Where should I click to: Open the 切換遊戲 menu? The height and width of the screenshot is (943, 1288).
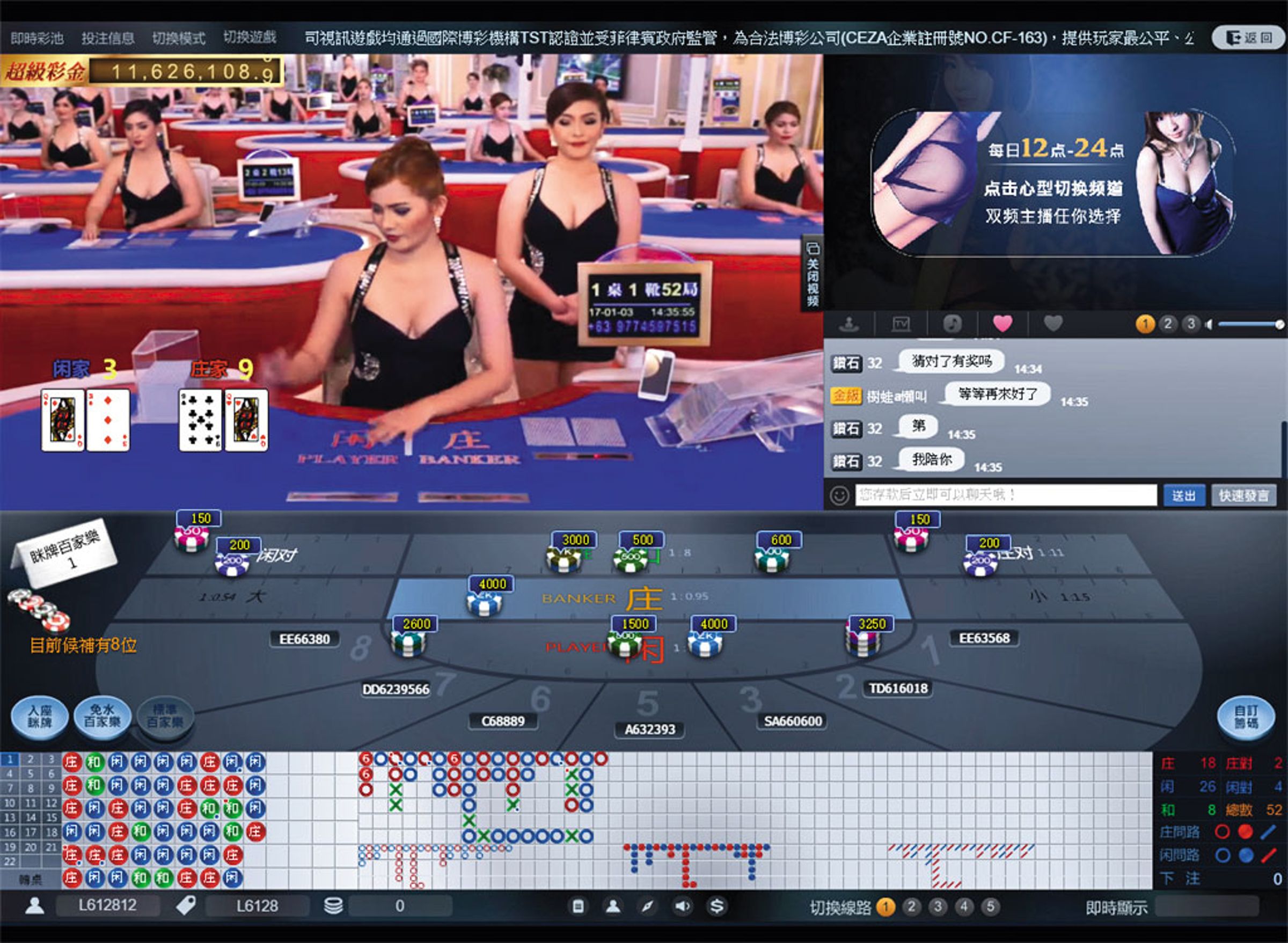250,38
